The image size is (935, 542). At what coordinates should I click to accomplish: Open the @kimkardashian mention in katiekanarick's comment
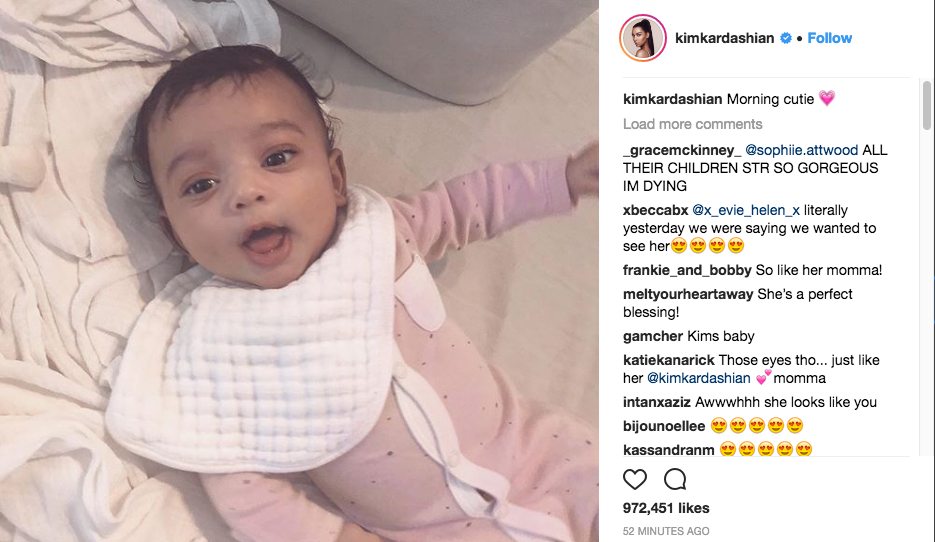point(699,378)
